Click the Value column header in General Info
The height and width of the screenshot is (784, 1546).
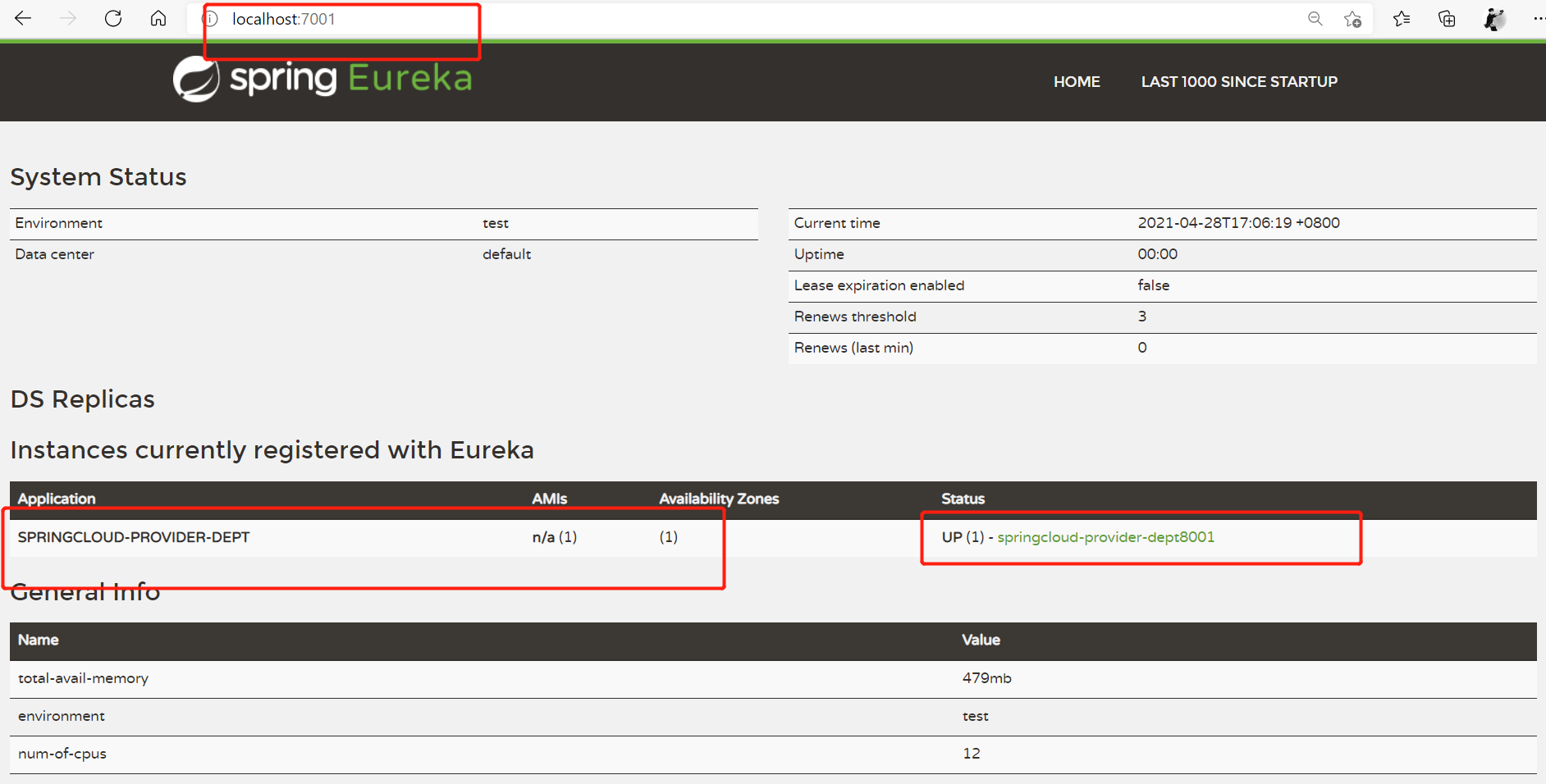click(x=981, y=640)
